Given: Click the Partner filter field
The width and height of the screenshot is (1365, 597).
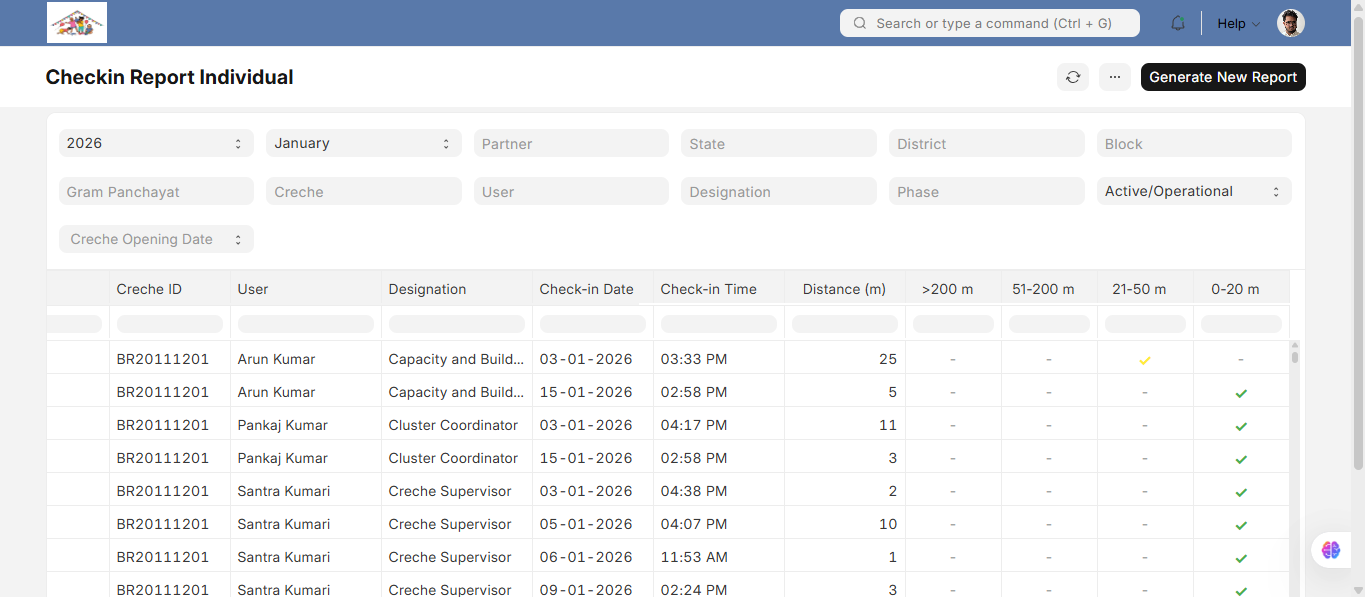Looking at the screenshot, I should 571,143.
